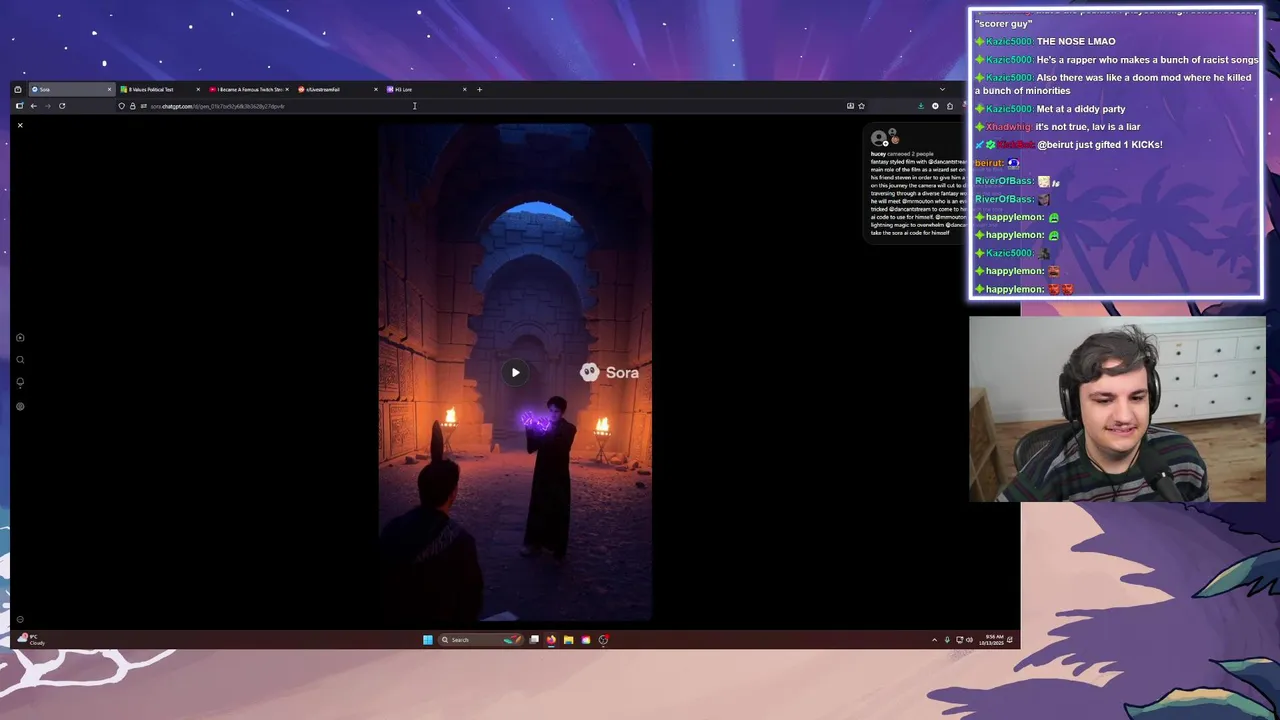Click hucey's profile avatar
The width and height of the screenshot is (1280, 720).
(x=878, y=138)
